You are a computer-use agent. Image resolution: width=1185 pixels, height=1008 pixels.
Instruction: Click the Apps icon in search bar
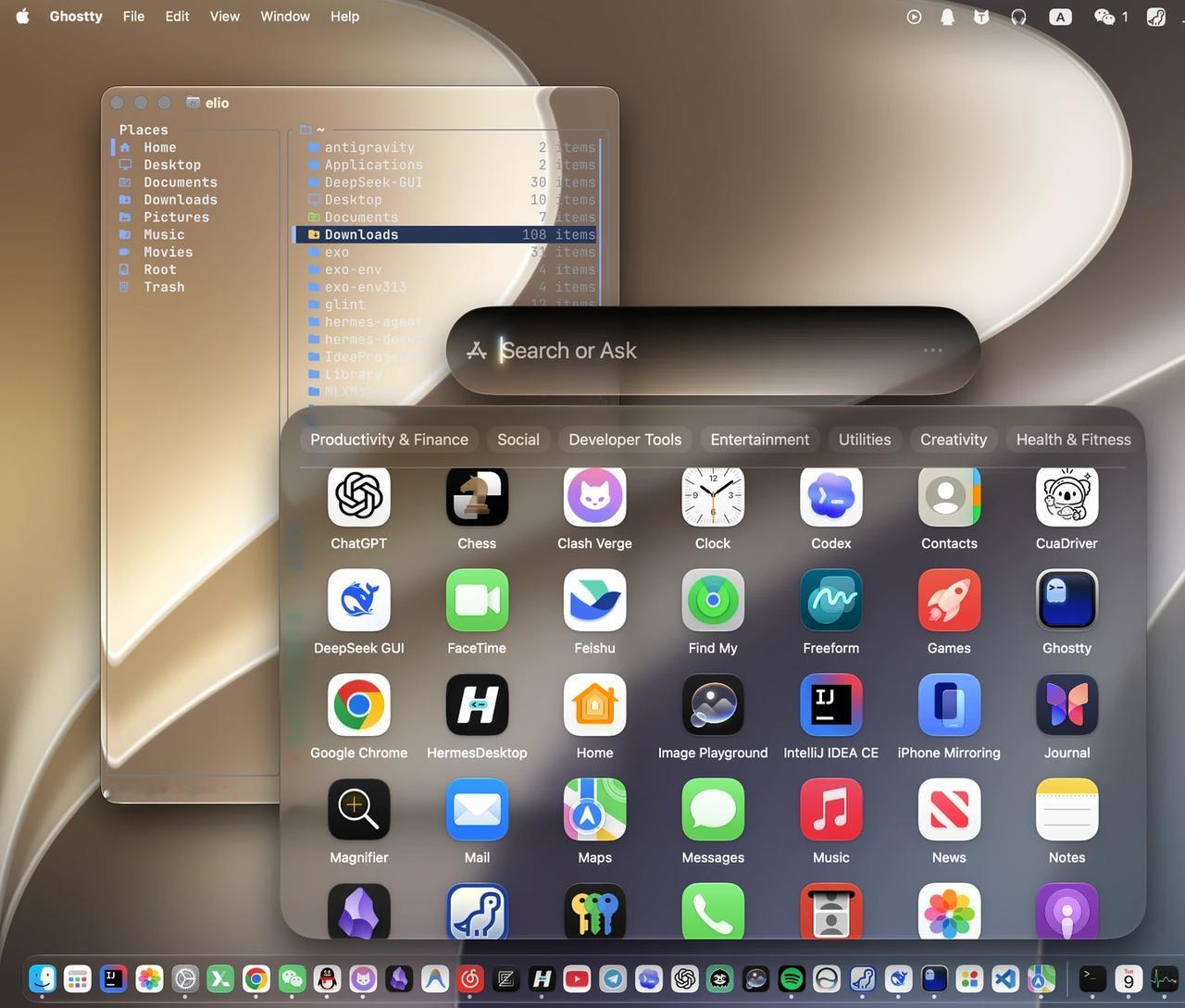[x=477, y=351]
